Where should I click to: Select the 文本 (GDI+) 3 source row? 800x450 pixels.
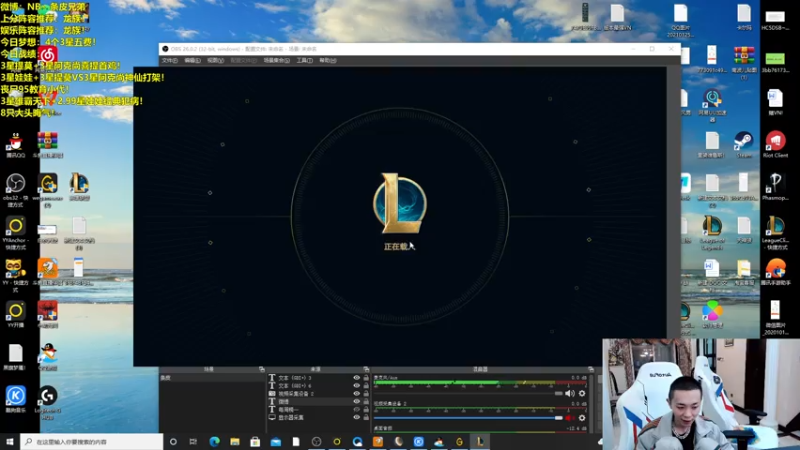(x=319, y=378)
